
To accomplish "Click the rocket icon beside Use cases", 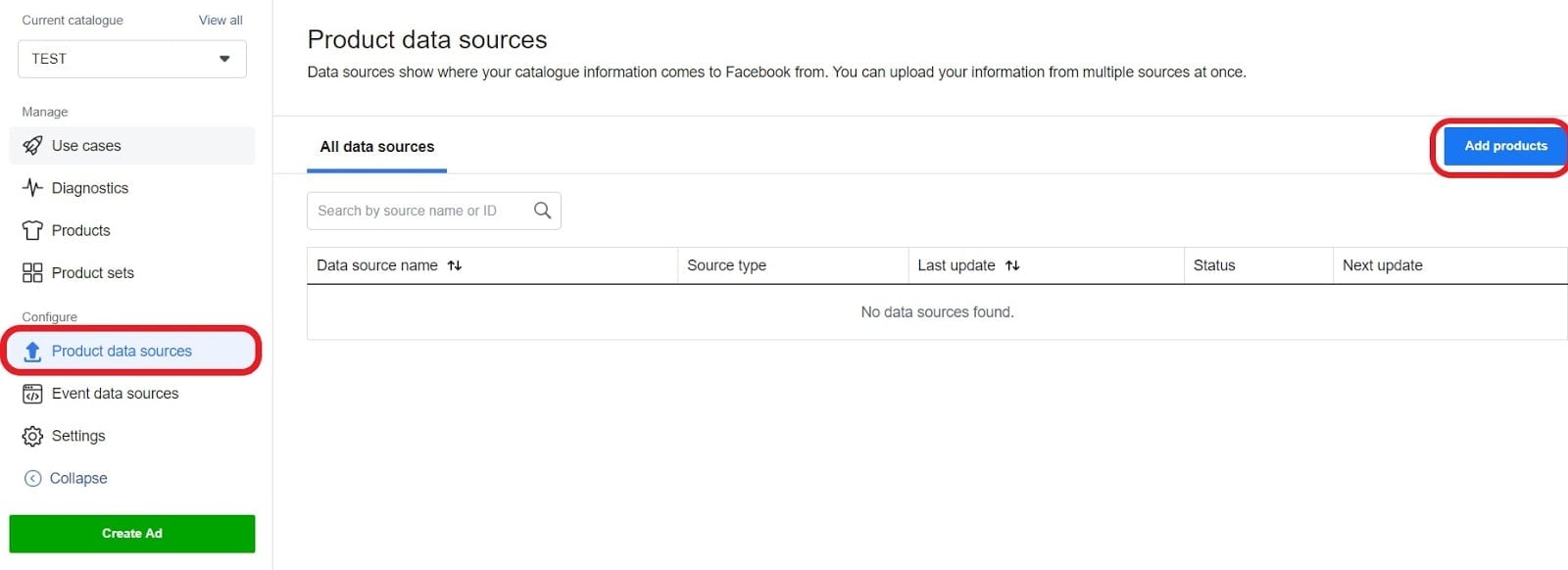I will click(x=32, y=146).
